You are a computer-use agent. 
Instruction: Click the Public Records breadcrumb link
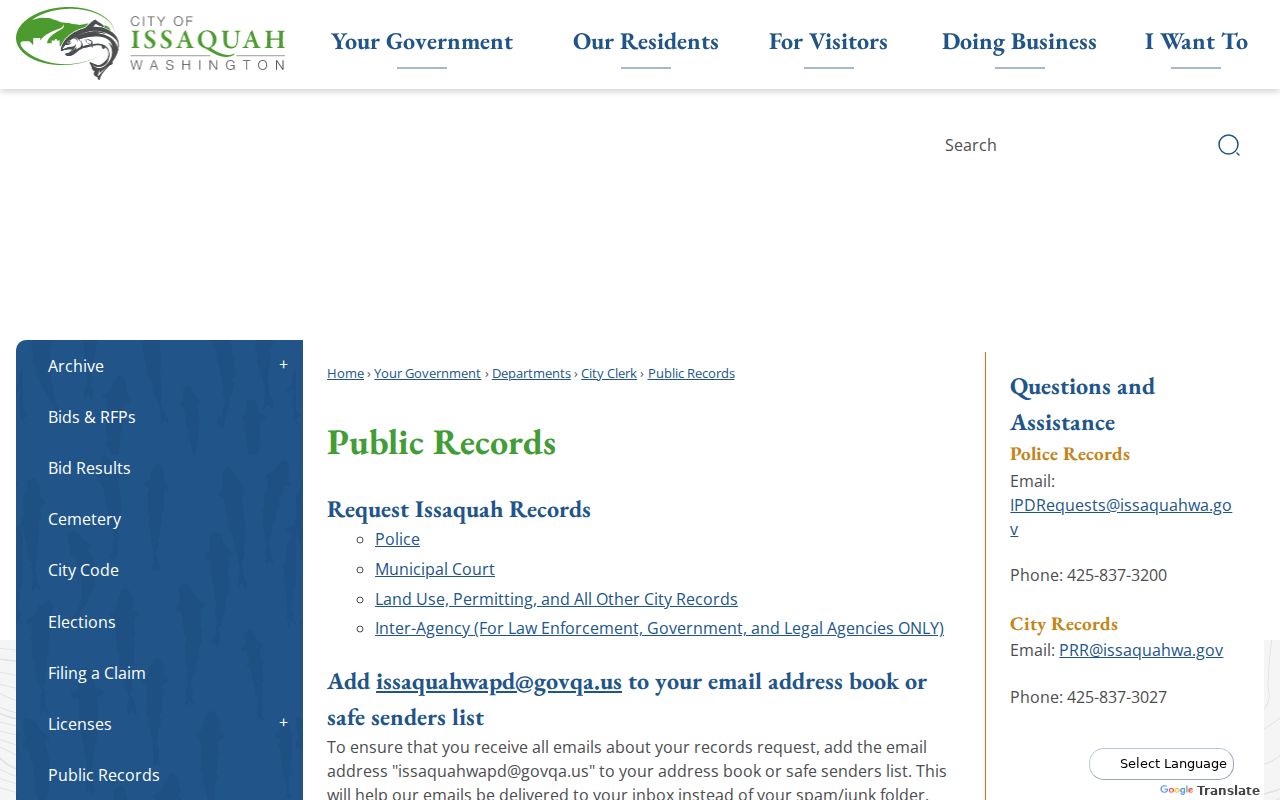(691, 373)
